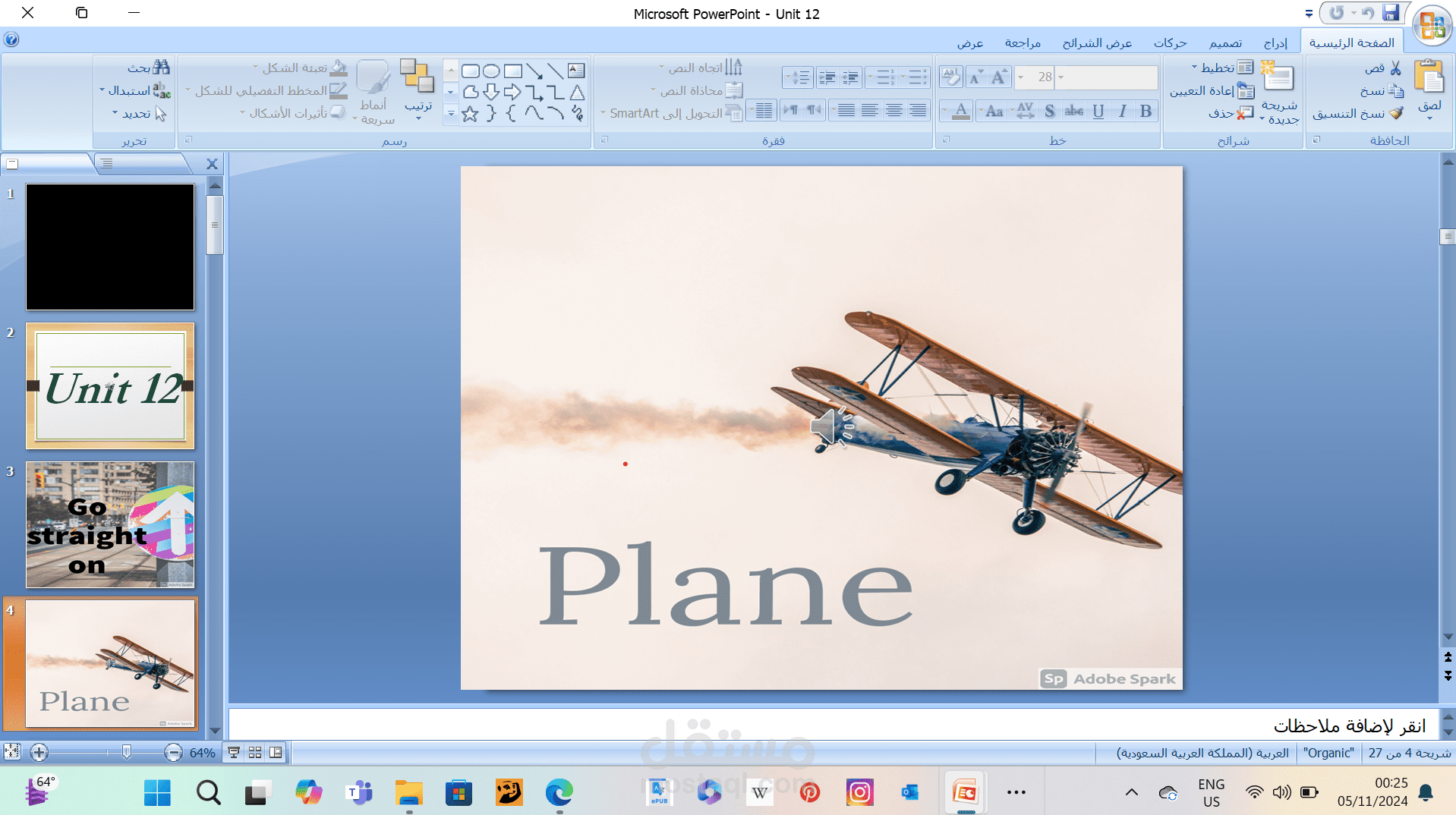Undo the last action
Image resolution: width=1456 pixels, height=815 pixels.
(1368, 13)
